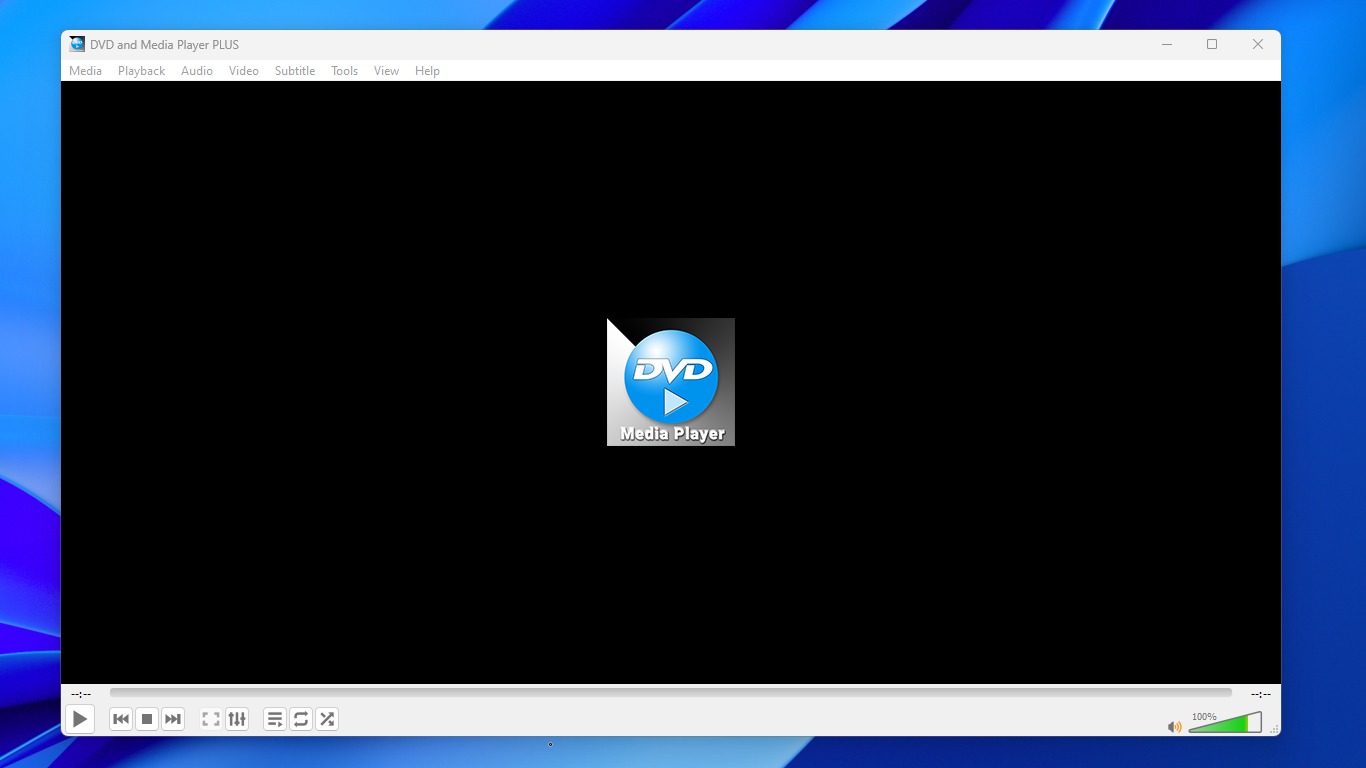The height and width of the screenshot is (768, 1366).
Task: Show the playlist panel
Action: pos(274,718)
